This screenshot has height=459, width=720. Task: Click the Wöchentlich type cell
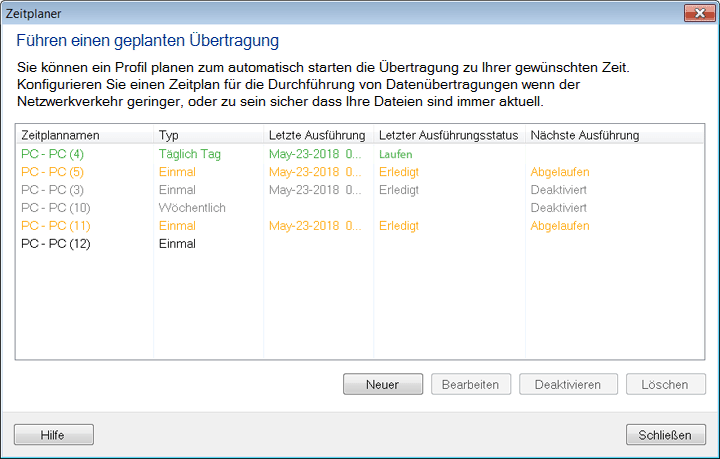pyautogui.click(x=192, y=208)
